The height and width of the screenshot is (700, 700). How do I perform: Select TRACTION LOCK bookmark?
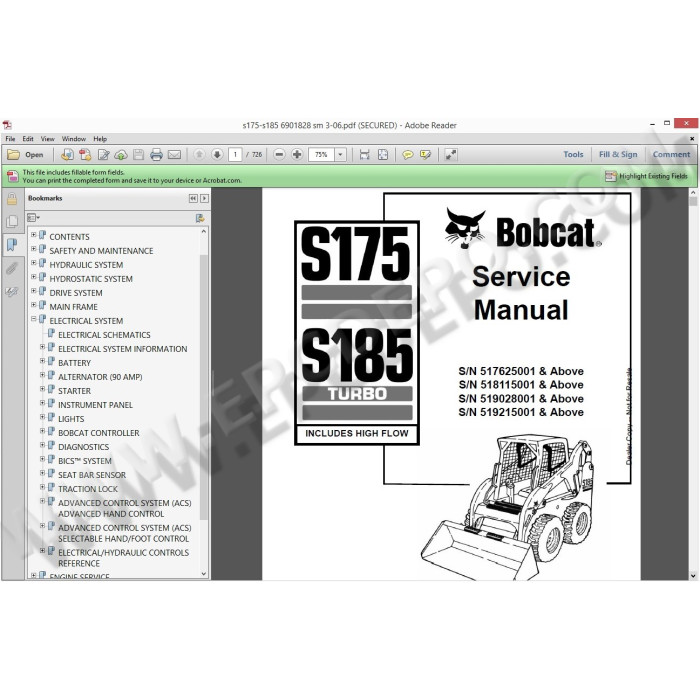tap(88, 489)
